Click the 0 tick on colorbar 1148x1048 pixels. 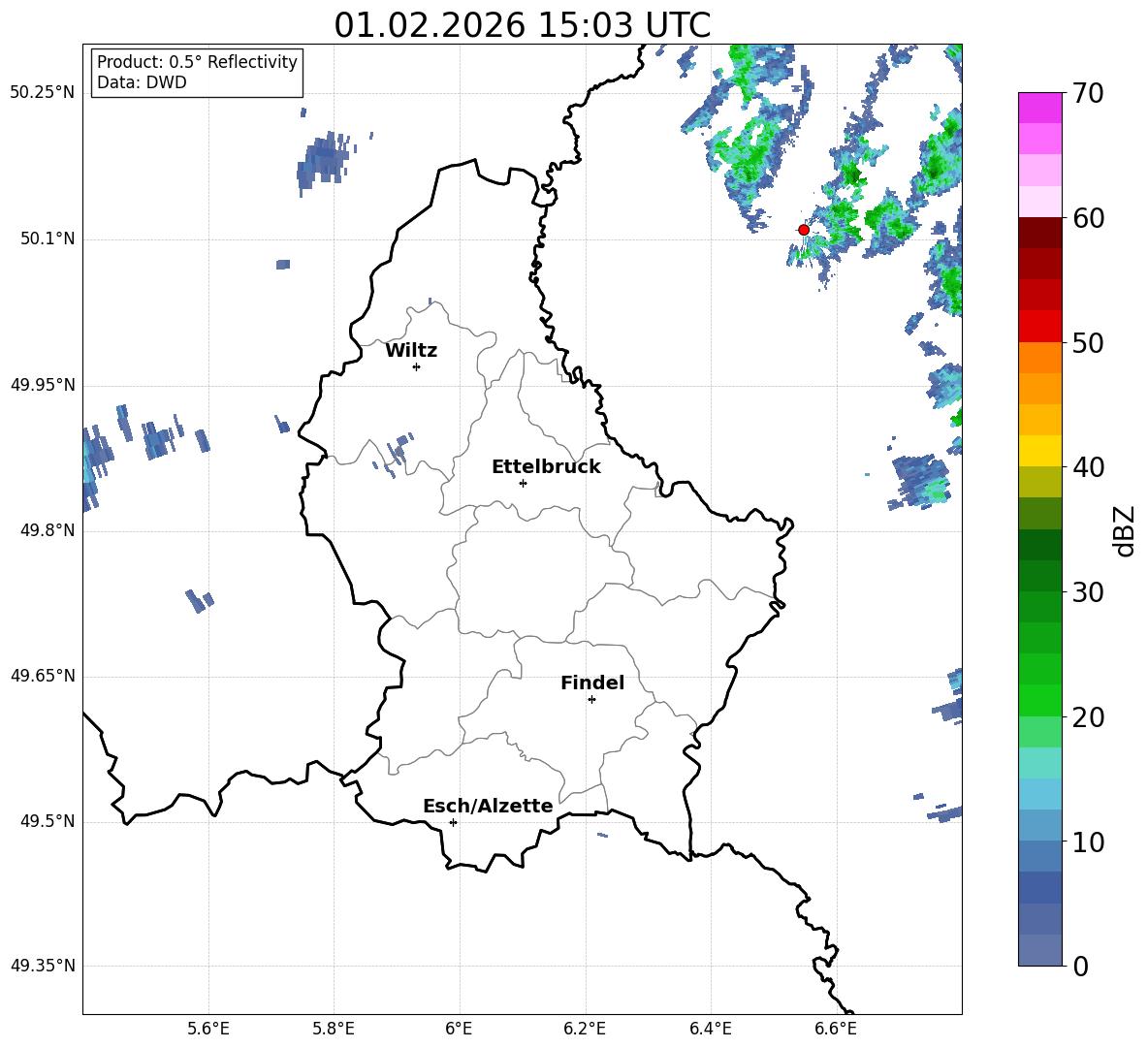pyautogui.click(x=1081, y=966)
